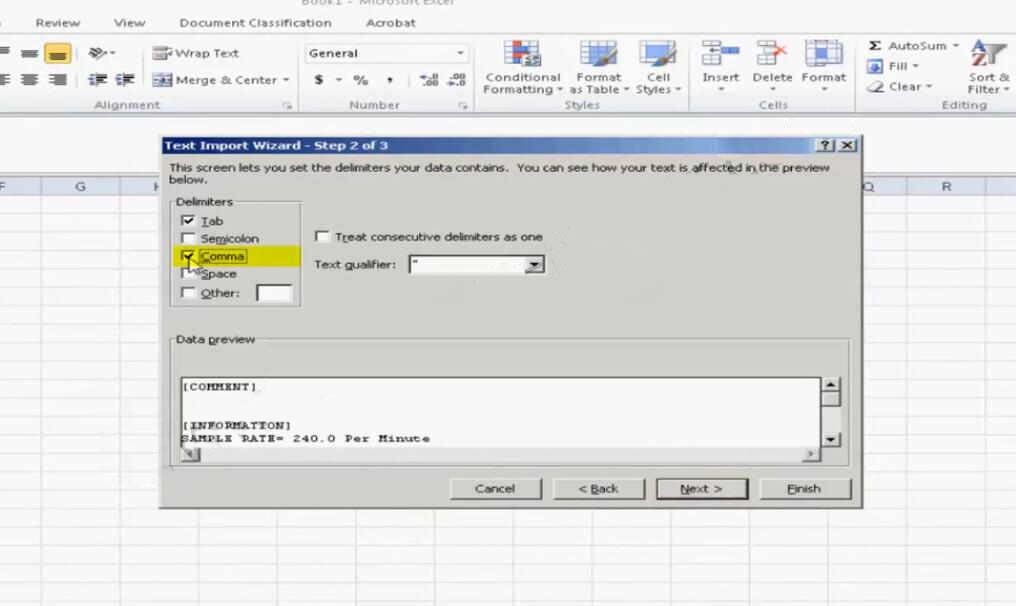Viewport: 1016px width, 606px height.
Task: Apply Percent Style
Action: pyautogui.click(x=360, y=80)
